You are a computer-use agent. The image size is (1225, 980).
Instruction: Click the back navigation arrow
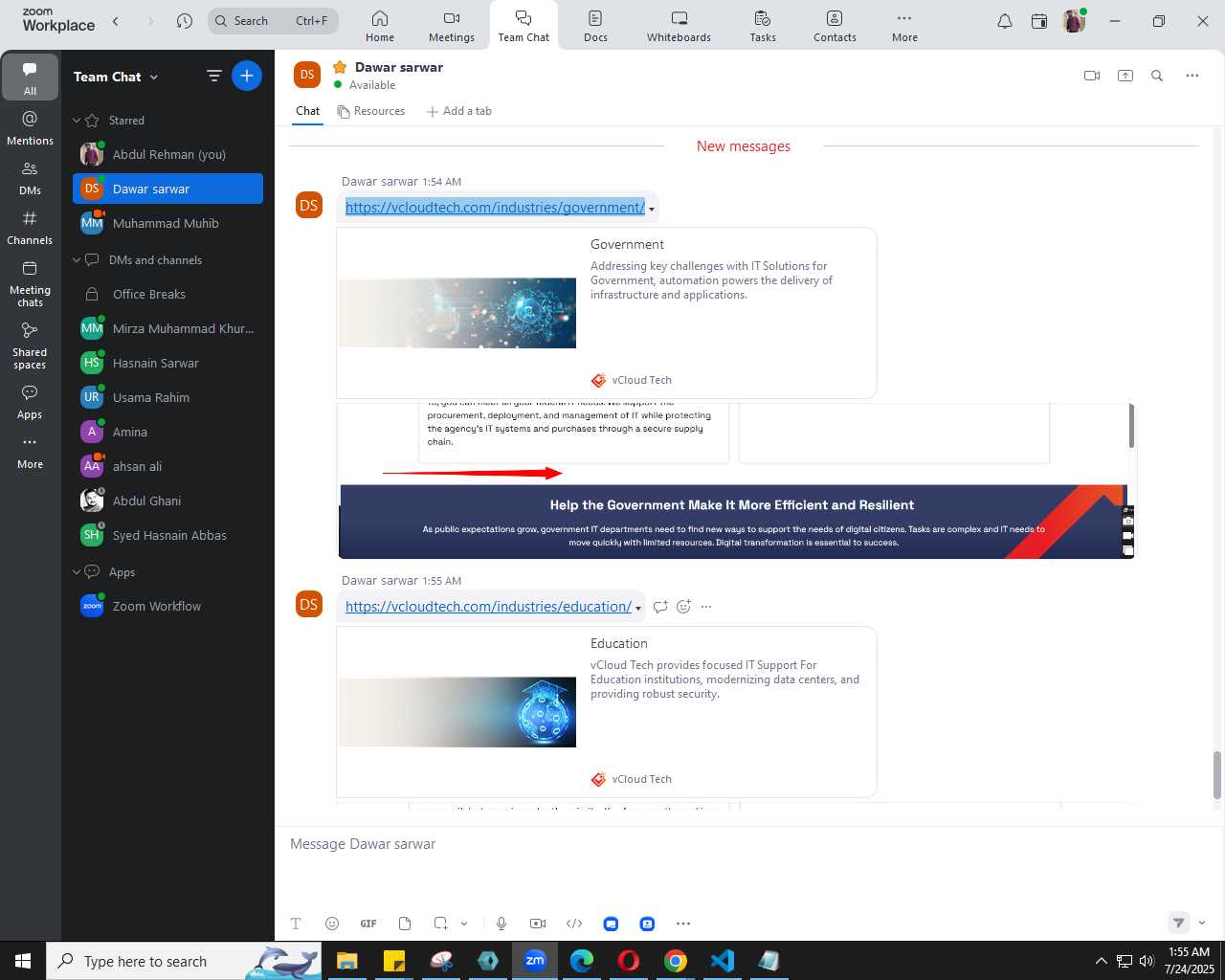coord(116,21)
